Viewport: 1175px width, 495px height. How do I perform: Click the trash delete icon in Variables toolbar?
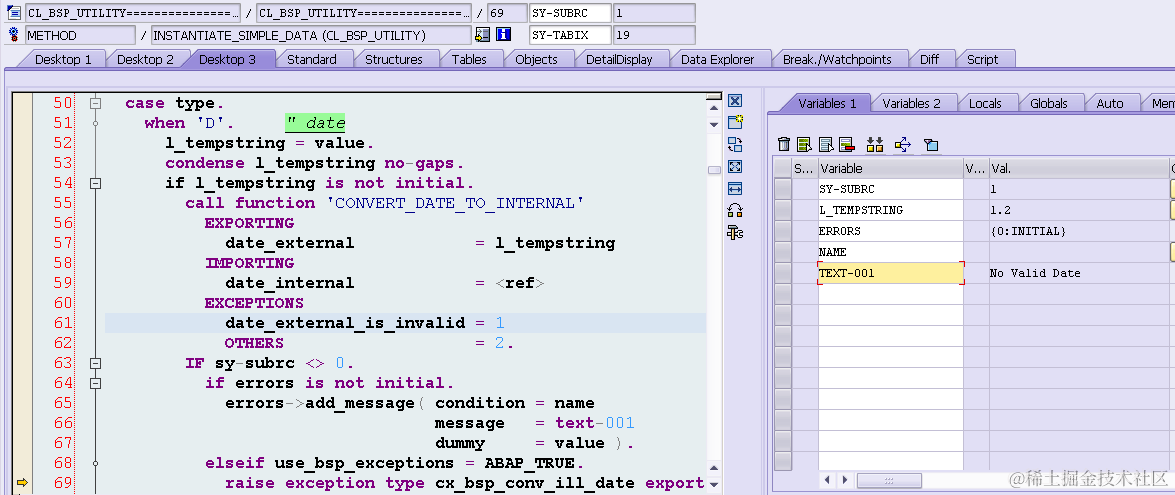(784, 145)
